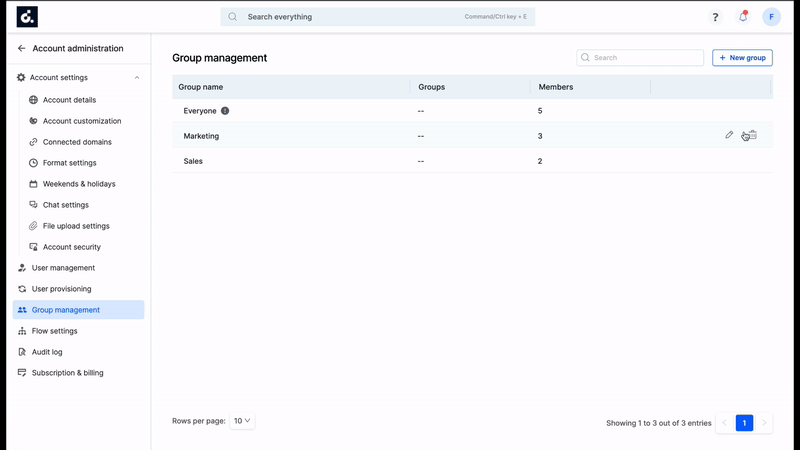Click the Group name column header
The height and width of the screenshot is (450, 800).
point(201,87)
